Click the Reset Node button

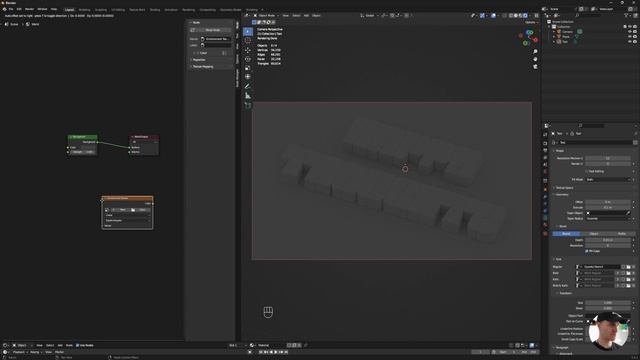click(x=211, y=30)
